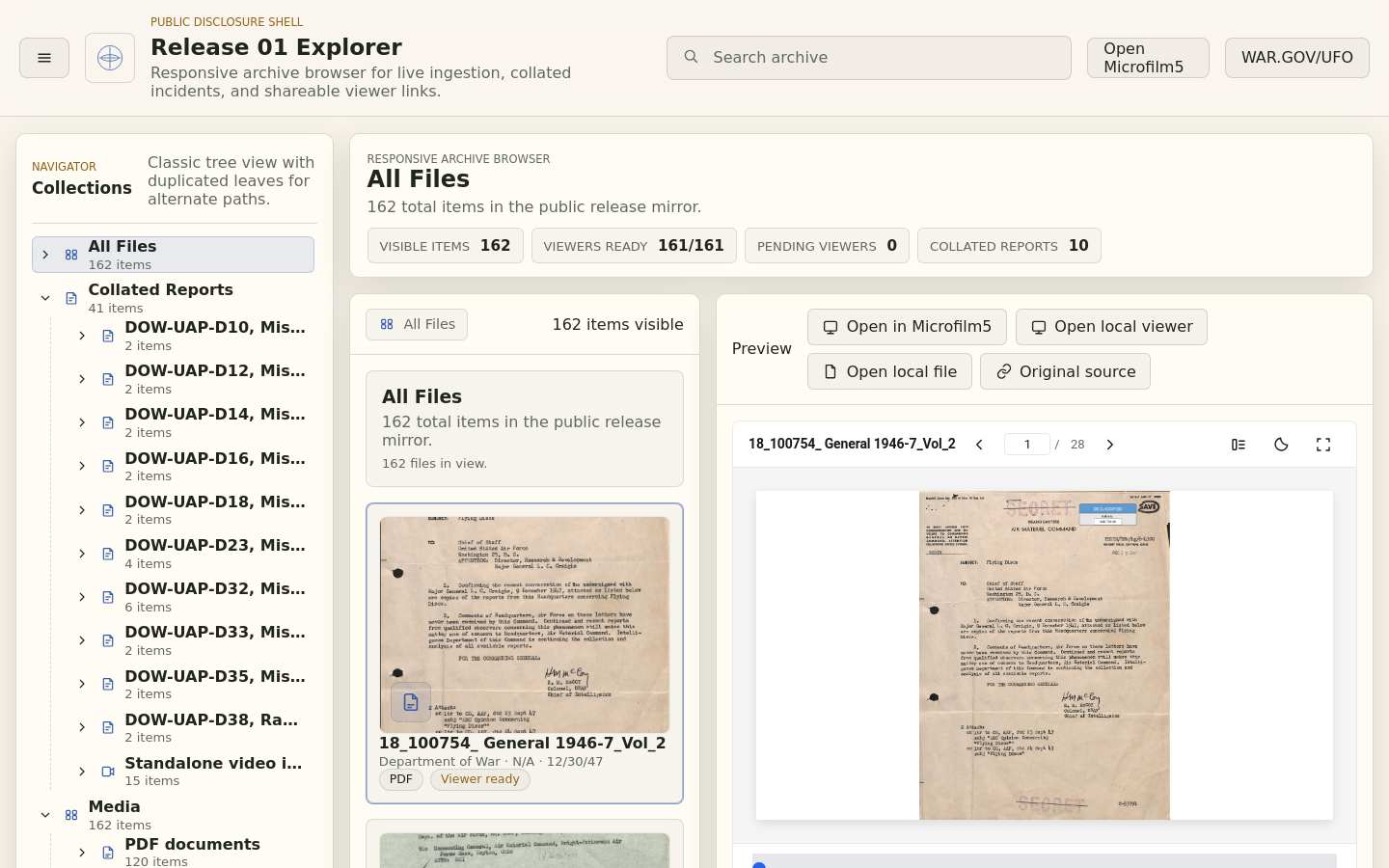This screenshot has height=868, width=1389.
Task: Click the Collated Reports document icon
Action: click(x=71, y=298)
